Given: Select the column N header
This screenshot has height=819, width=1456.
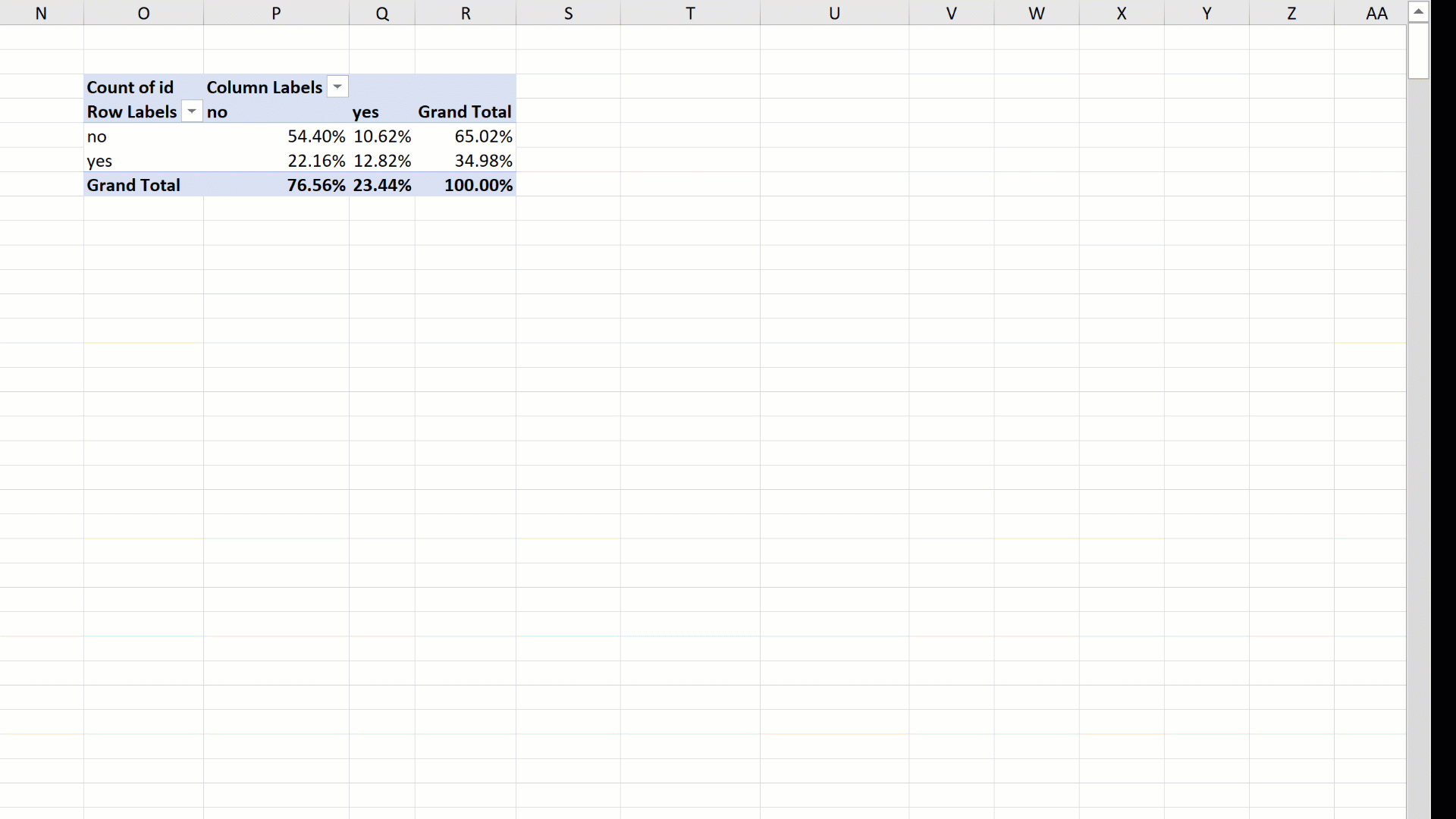Looking at the screenshot, I should (41, 13).
